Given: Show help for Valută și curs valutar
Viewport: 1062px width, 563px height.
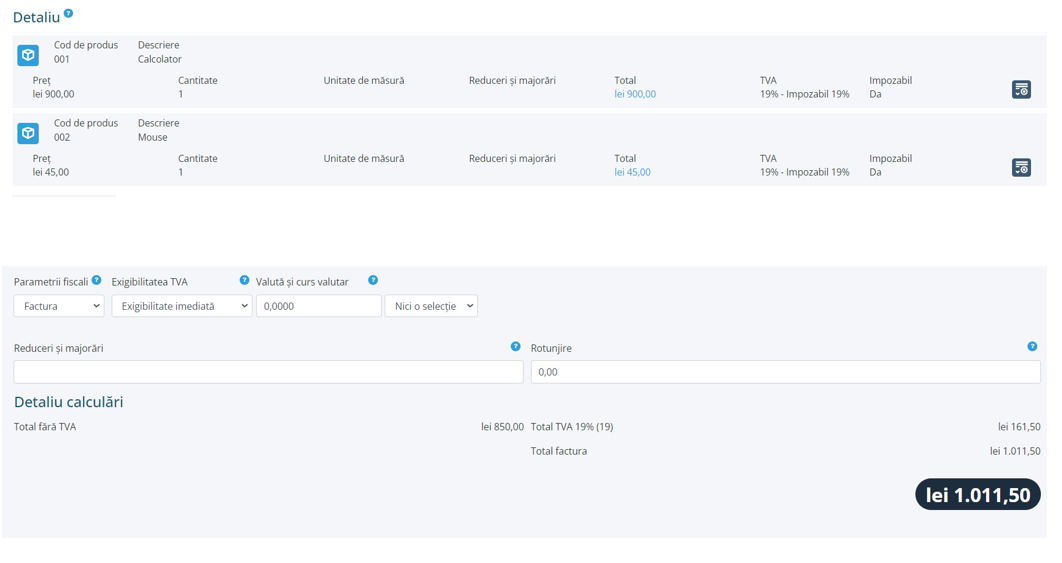Looking at the screenshot, I should (x=373, y=281).
